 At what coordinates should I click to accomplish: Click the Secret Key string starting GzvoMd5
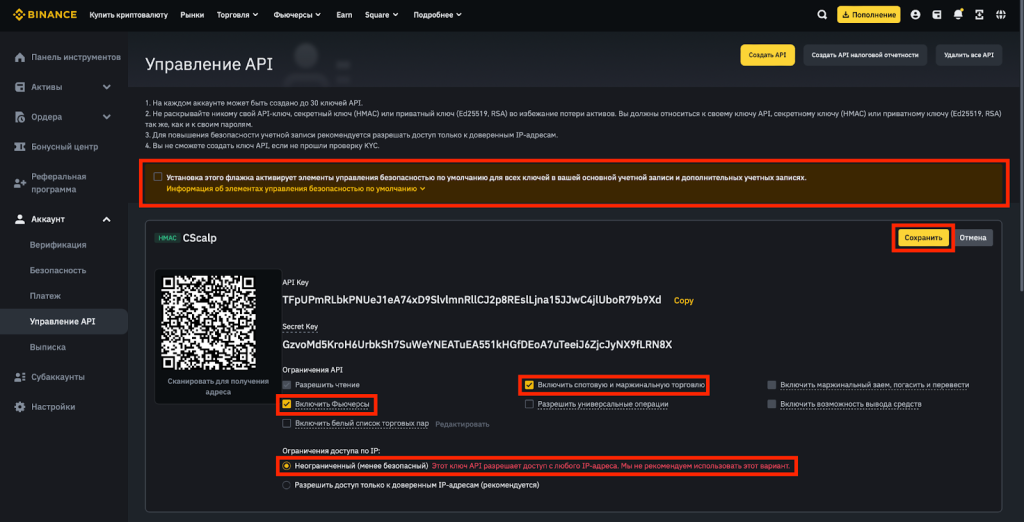[x=477, y=344]
